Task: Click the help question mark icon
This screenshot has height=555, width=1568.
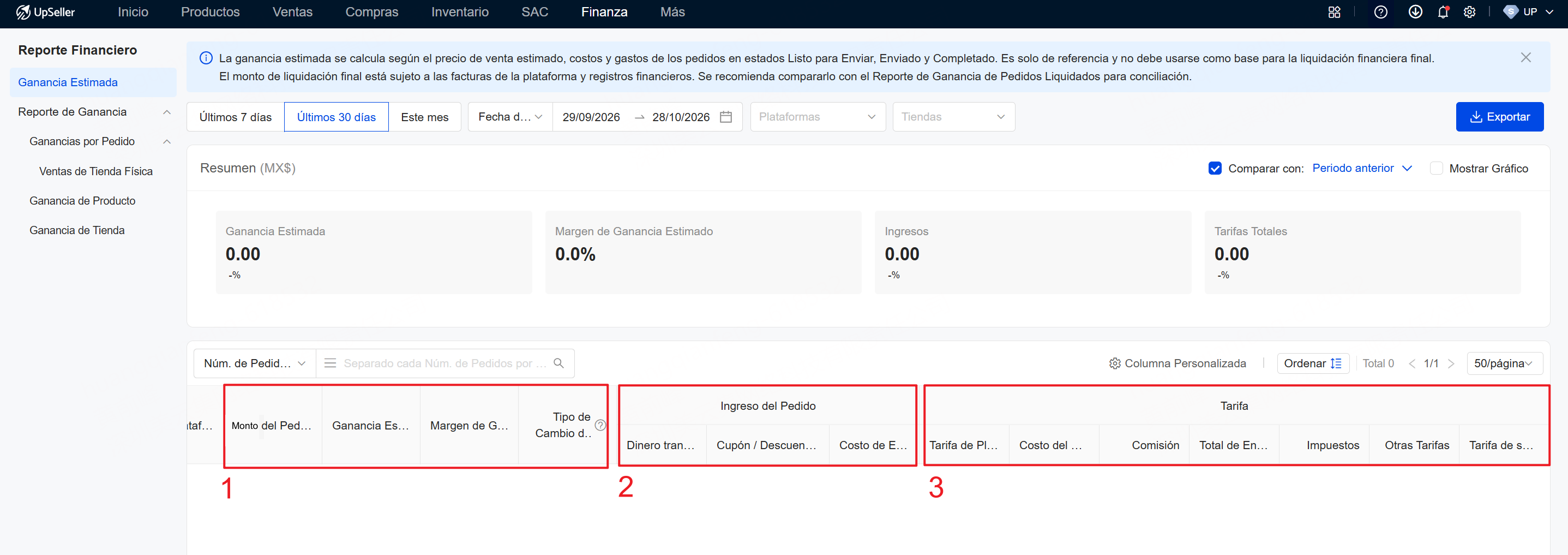Action: pos(1380,12)
